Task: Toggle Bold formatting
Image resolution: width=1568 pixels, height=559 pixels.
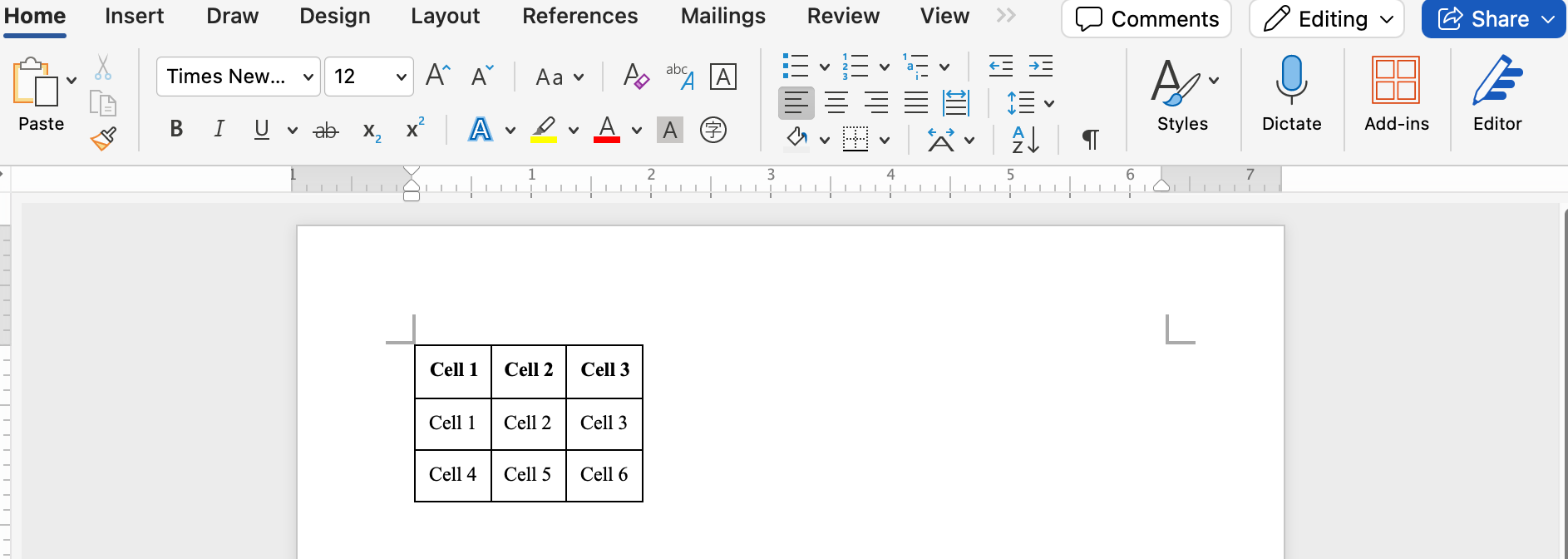Action: pyautogui.click(x=176, y=129)
